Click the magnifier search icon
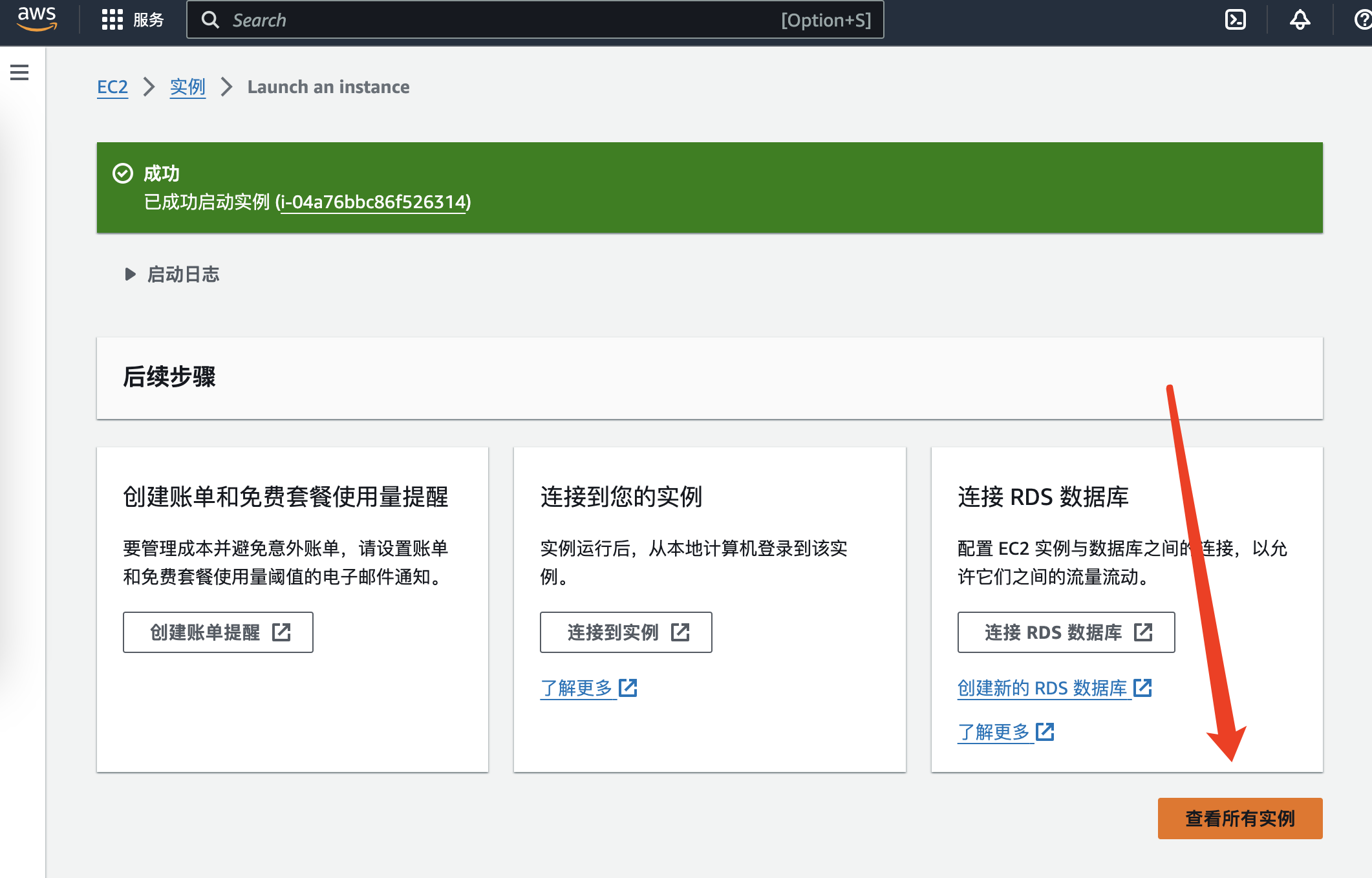This screenshot has width=1372, height=878. pos(210,20)
